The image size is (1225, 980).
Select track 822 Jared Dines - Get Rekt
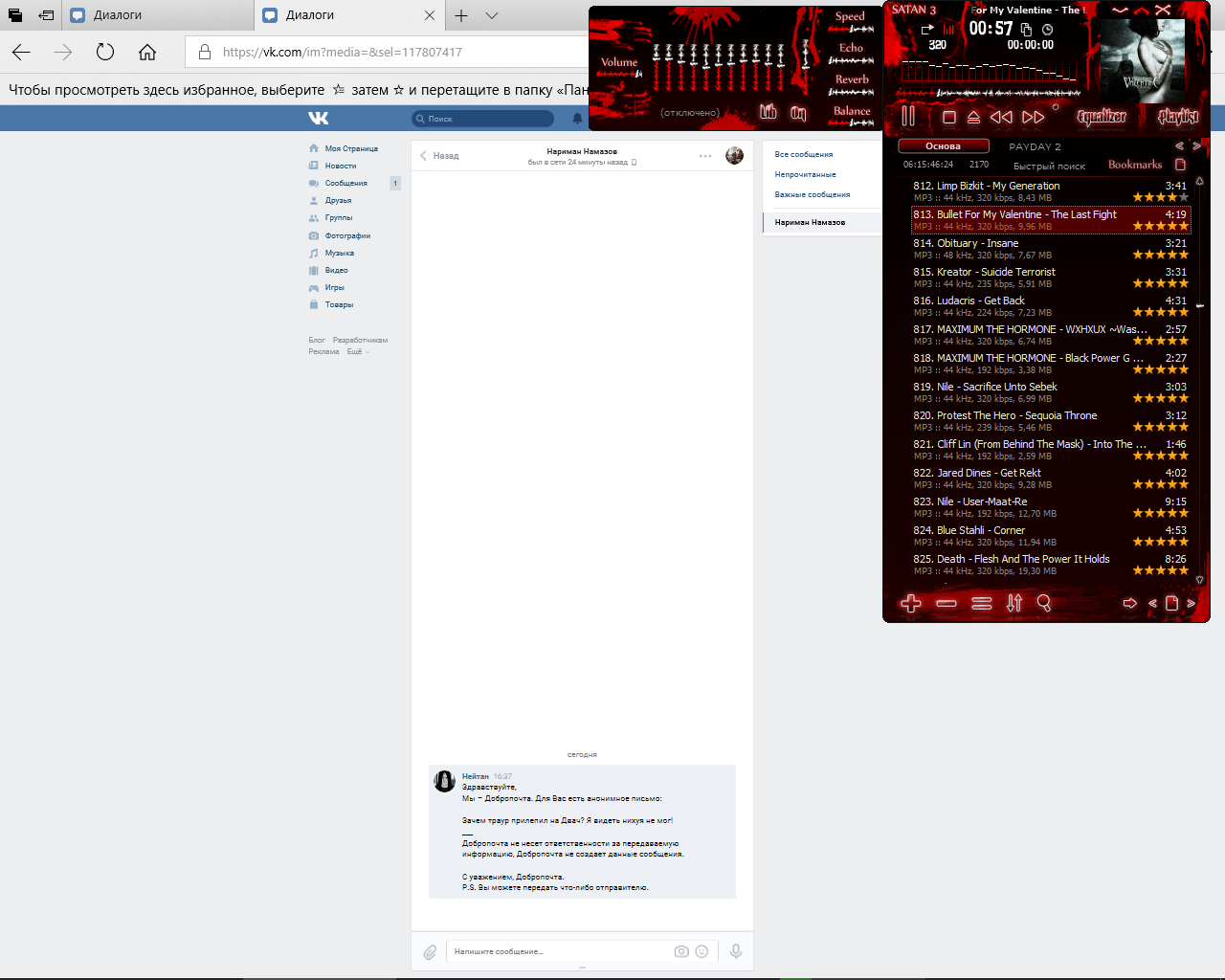coord(1050,479)
